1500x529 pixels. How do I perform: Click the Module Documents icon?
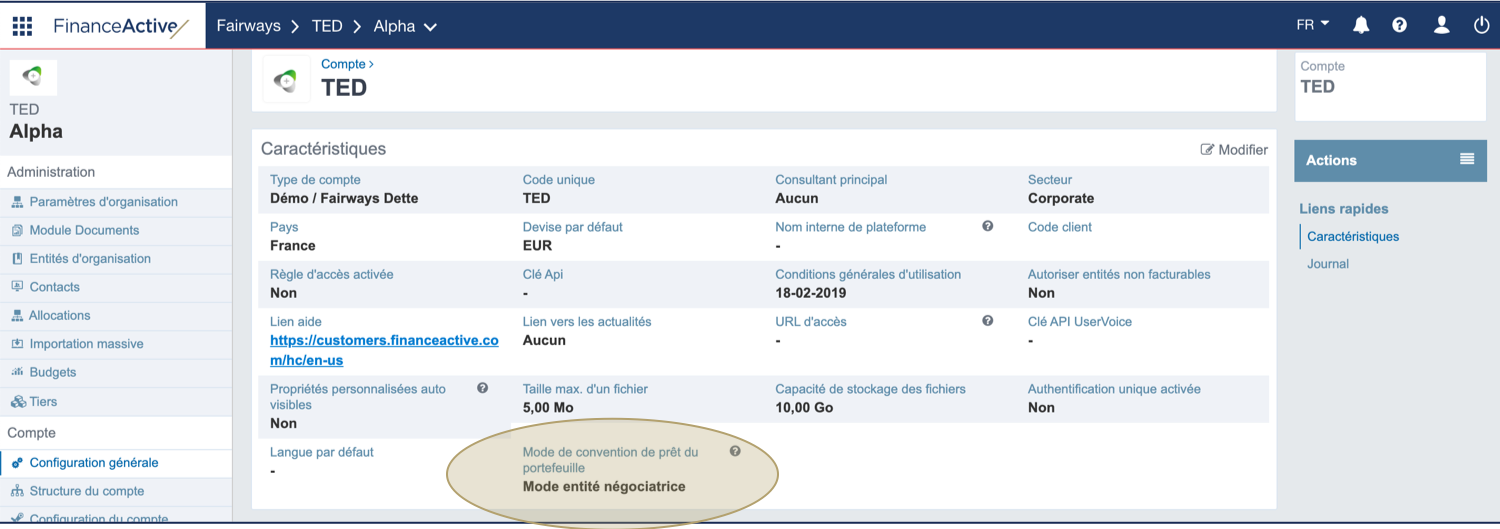[17, 230]
